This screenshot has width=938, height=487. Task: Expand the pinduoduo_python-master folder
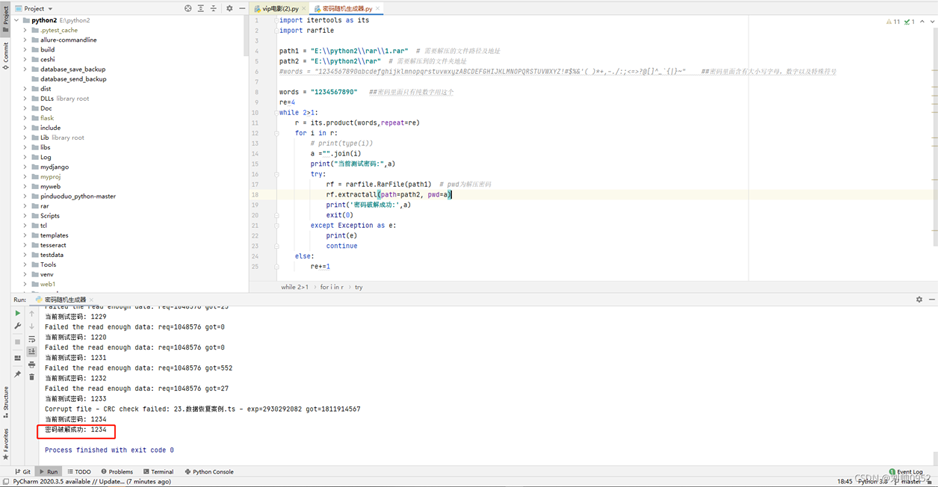point(25,196)
